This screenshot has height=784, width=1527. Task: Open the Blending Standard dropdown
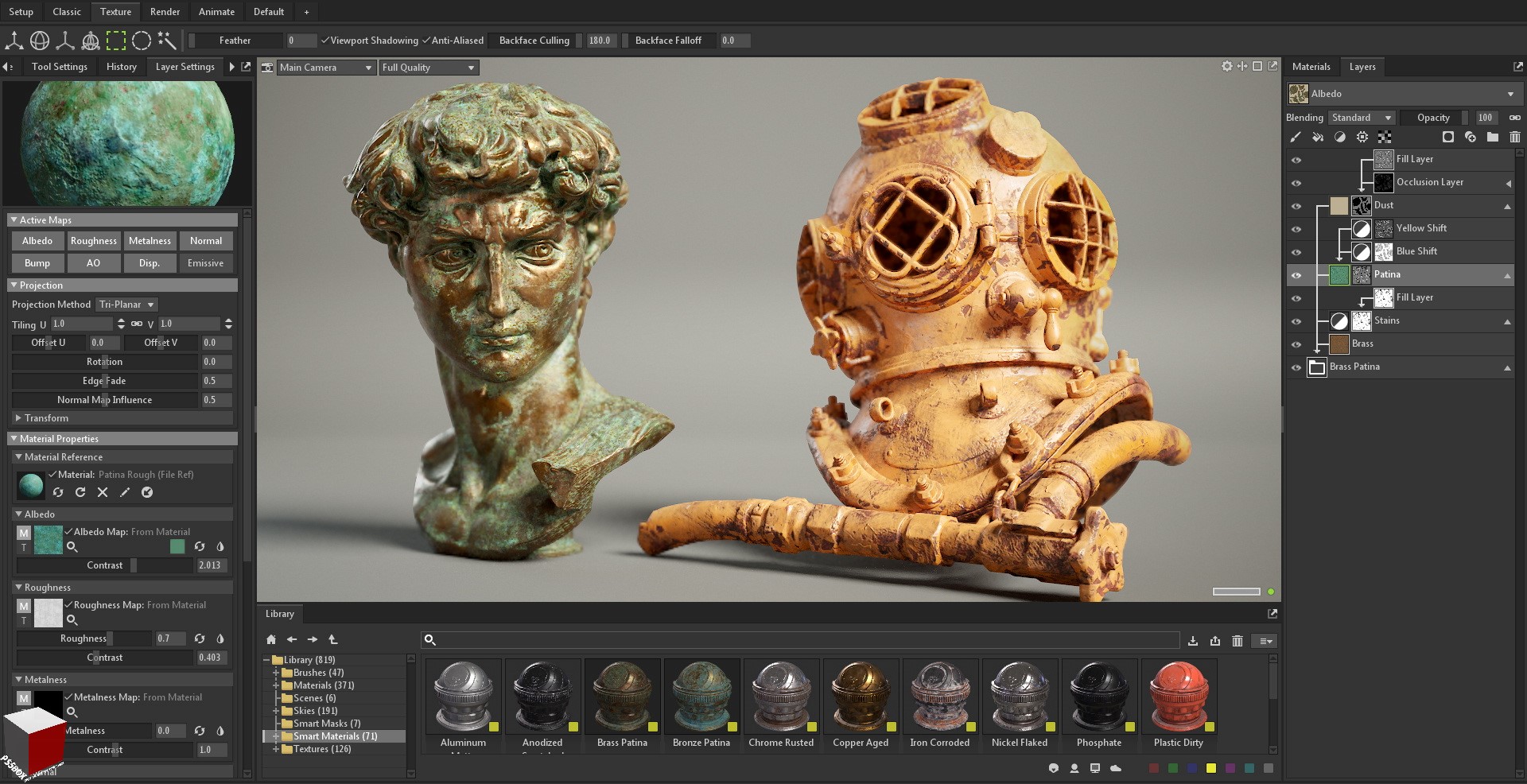point(1362,118)
